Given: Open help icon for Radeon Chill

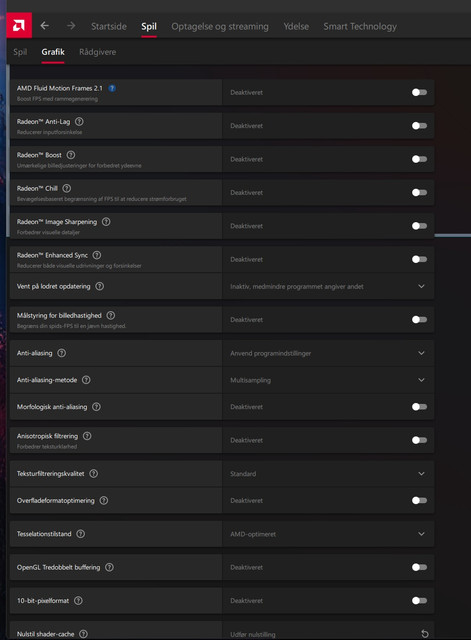Looking at the screenshot, I should point(67,188).
